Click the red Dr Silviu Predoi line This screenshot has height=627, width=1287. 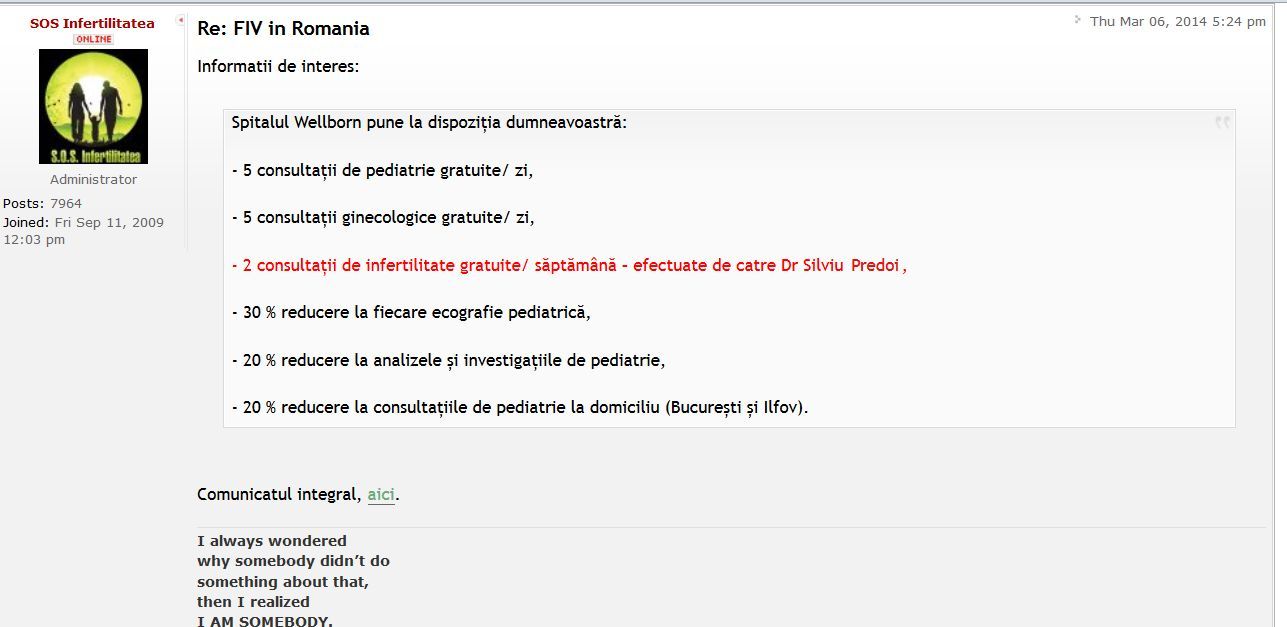tap(569, 265)
